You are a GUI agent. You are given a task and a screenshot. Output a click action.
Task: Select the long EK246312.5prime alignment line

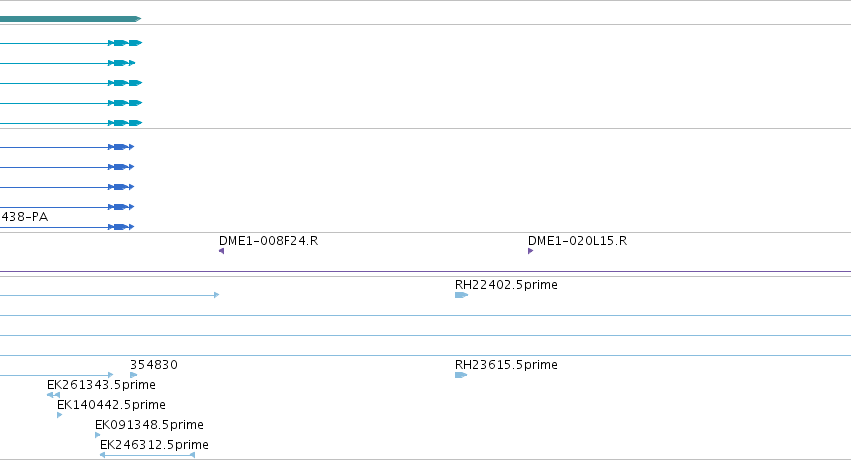[x=148, y=455]
